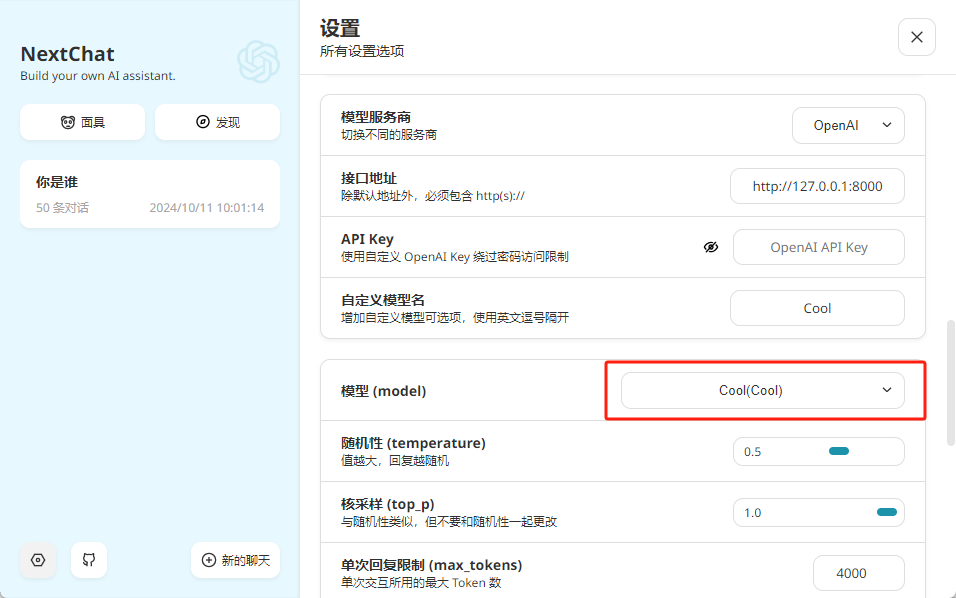Start a 新的聊天 new chat
Screen dimensions: 956x598
pyautogui.click(x=235, y=560)
